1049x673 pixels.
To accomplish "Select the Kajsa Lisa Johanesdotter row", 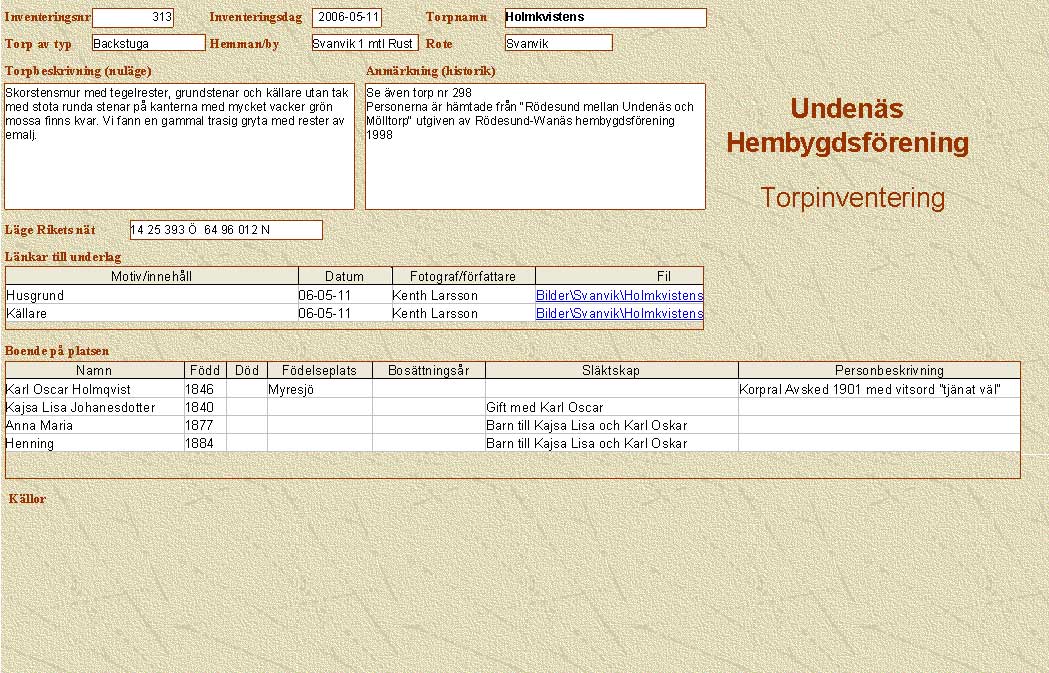I will [95, 407].
